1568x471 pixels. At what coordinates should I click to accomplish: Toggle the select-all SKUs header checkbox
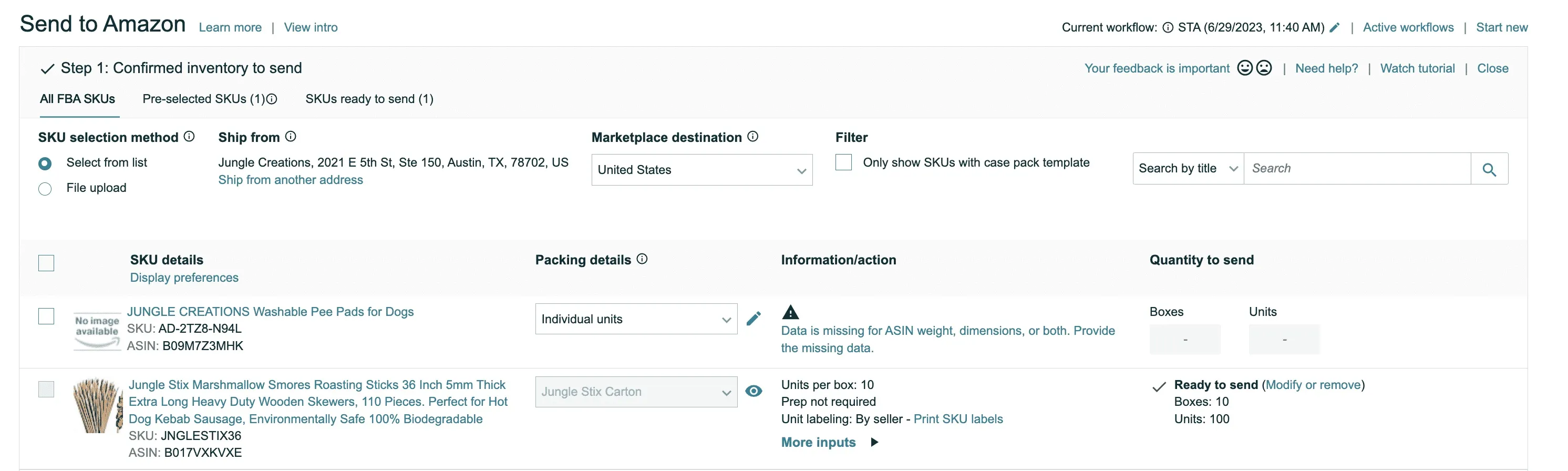pyautogui.click(x=46, y=263)
